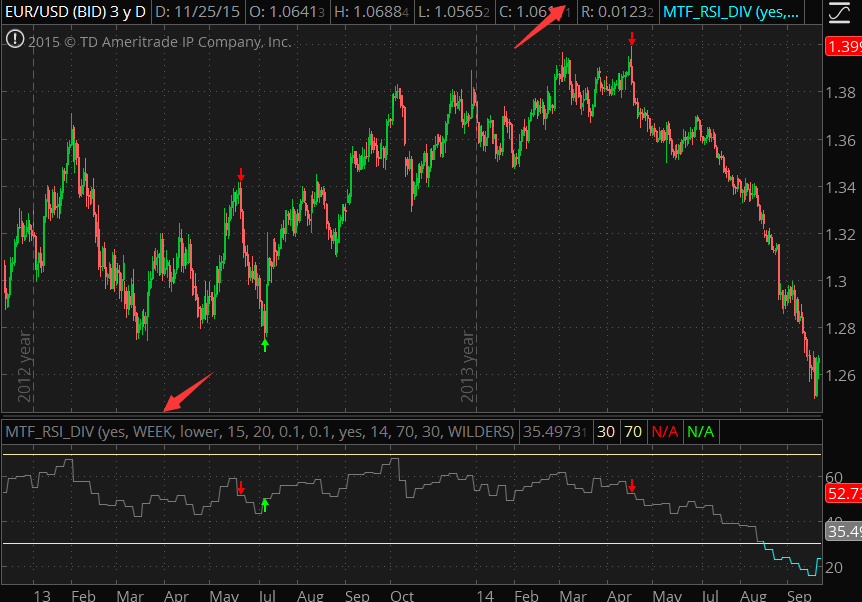Click the red sell arrow above the April 2014 price high
This screenshot has height=602, width=862.
(x=632, y=39)
